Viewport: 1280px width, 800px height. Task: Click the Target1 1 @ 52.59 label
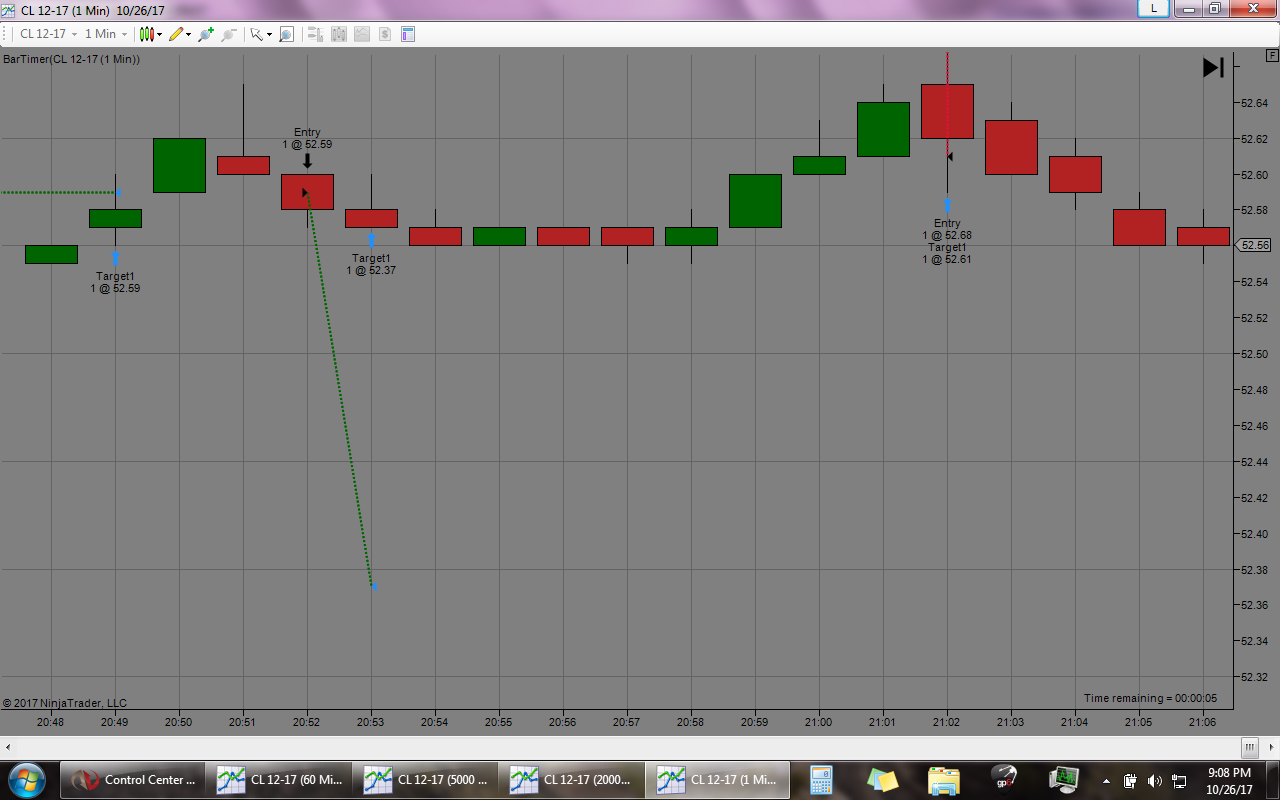(115, 282)
